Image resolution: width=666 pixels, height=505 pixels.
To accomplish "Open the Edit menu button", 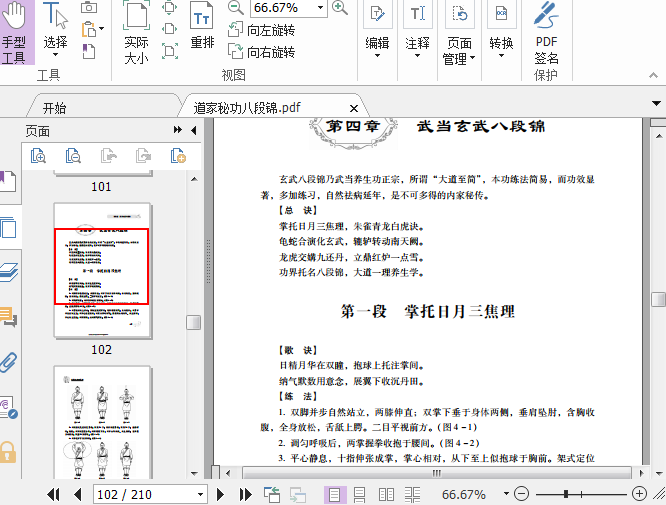I will coord(377,30).
